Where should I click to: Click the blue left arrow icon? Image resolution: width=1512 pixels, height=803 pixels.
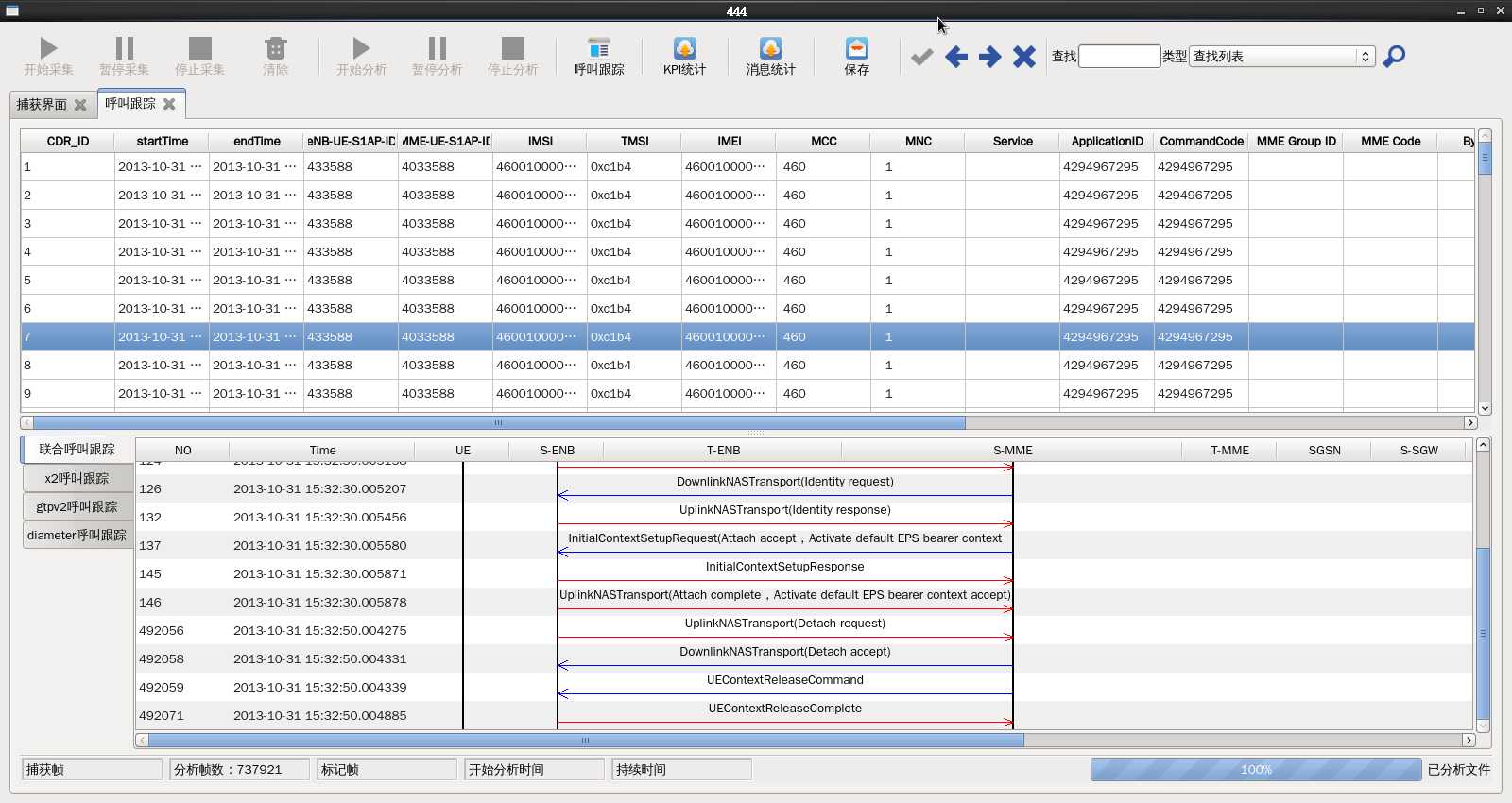pos(956,57)
